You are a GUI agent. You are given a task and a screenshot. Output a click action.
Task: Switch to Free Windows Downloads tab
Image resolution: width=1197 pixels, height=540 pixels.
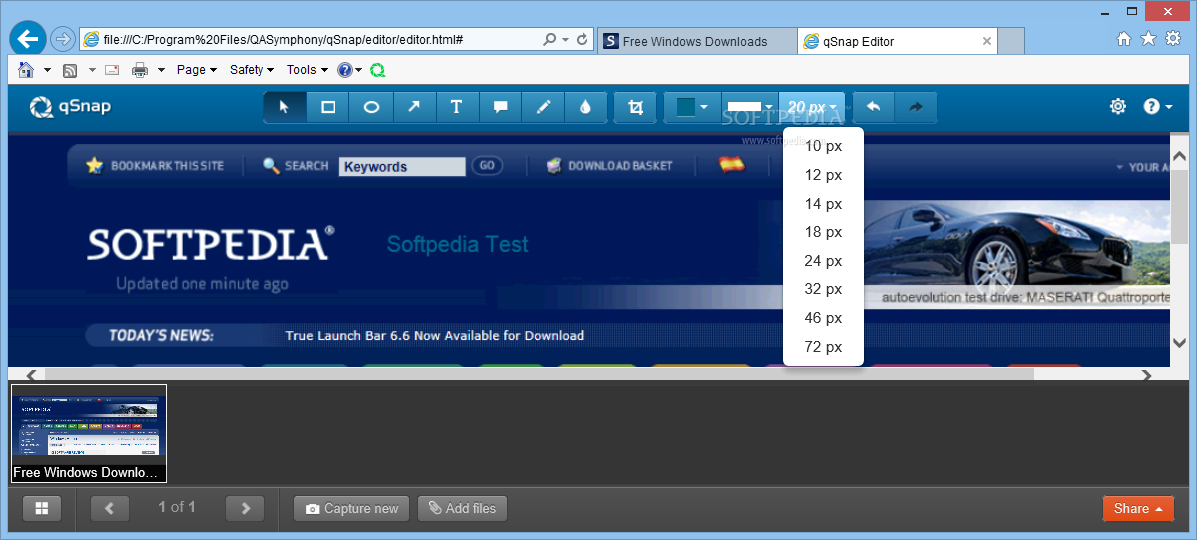(x=696, y=41)
